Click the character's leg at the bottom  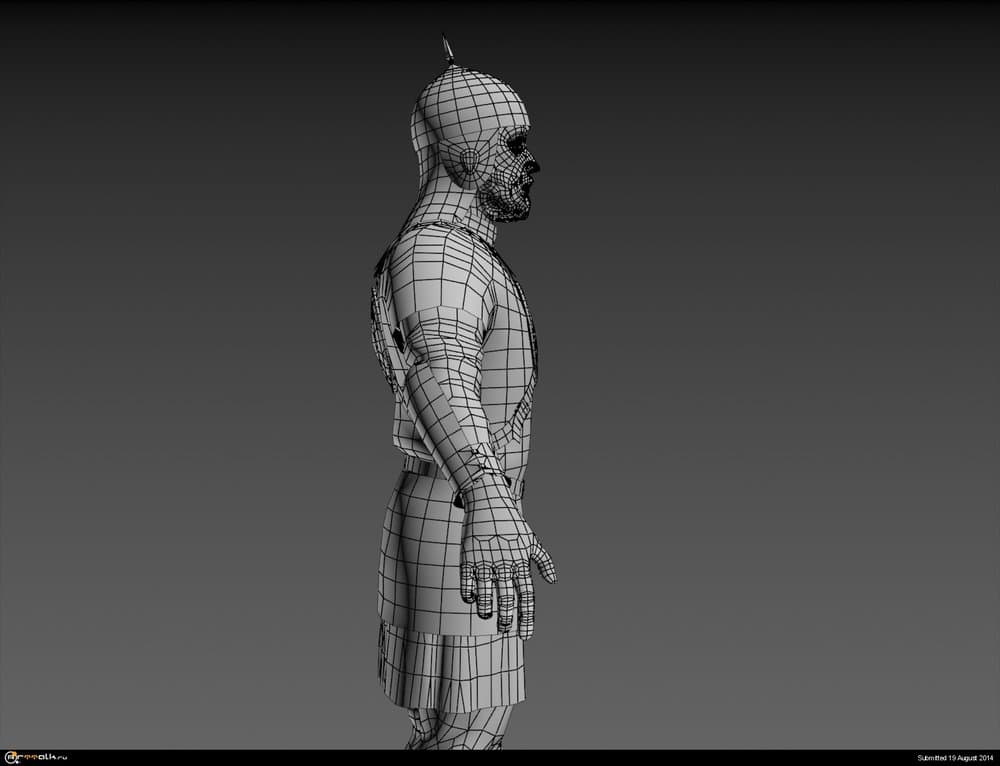(x=455, y=730)
